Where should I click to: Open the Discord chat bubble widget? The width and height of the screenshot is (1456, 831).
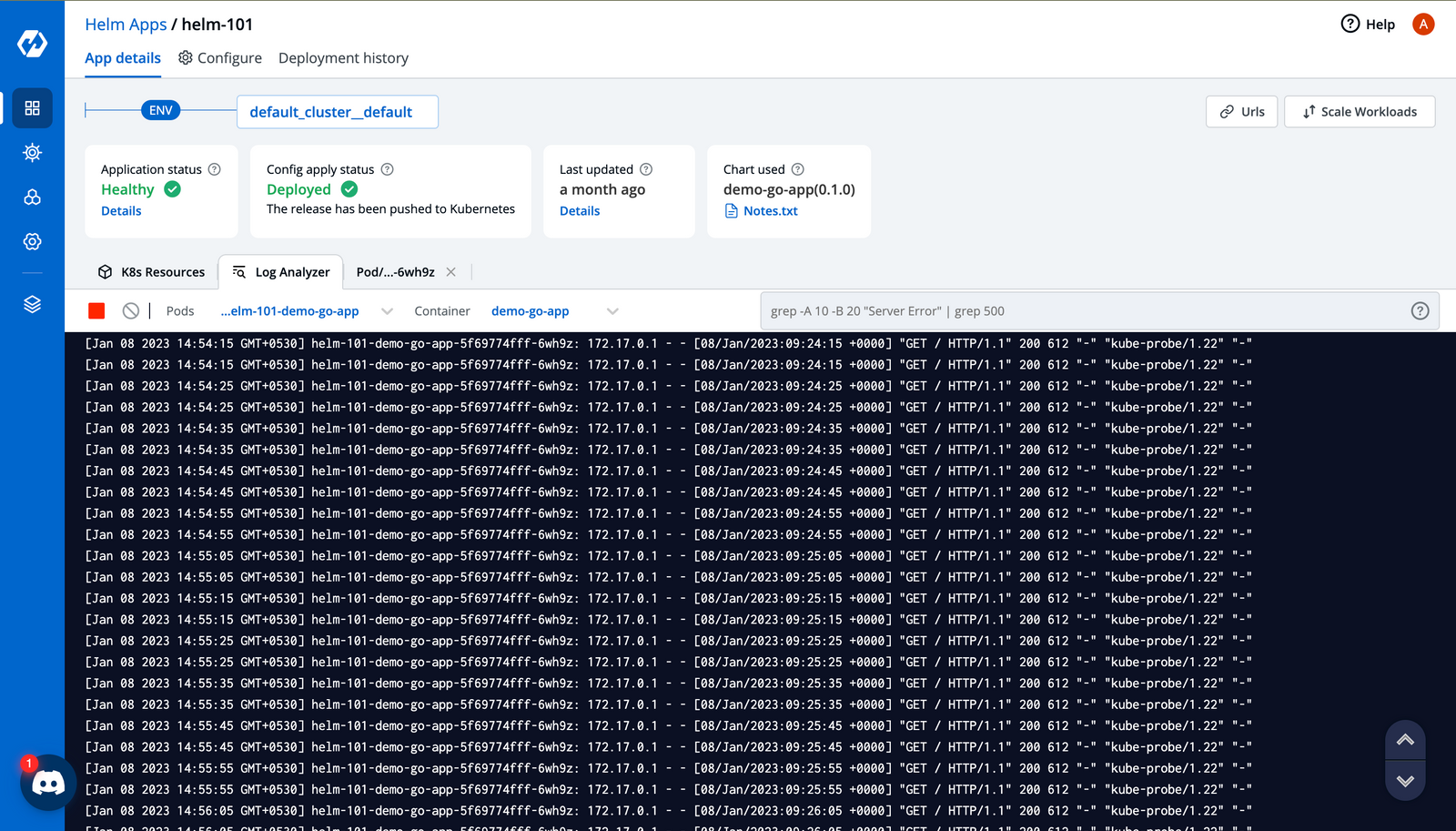(47, 783)
